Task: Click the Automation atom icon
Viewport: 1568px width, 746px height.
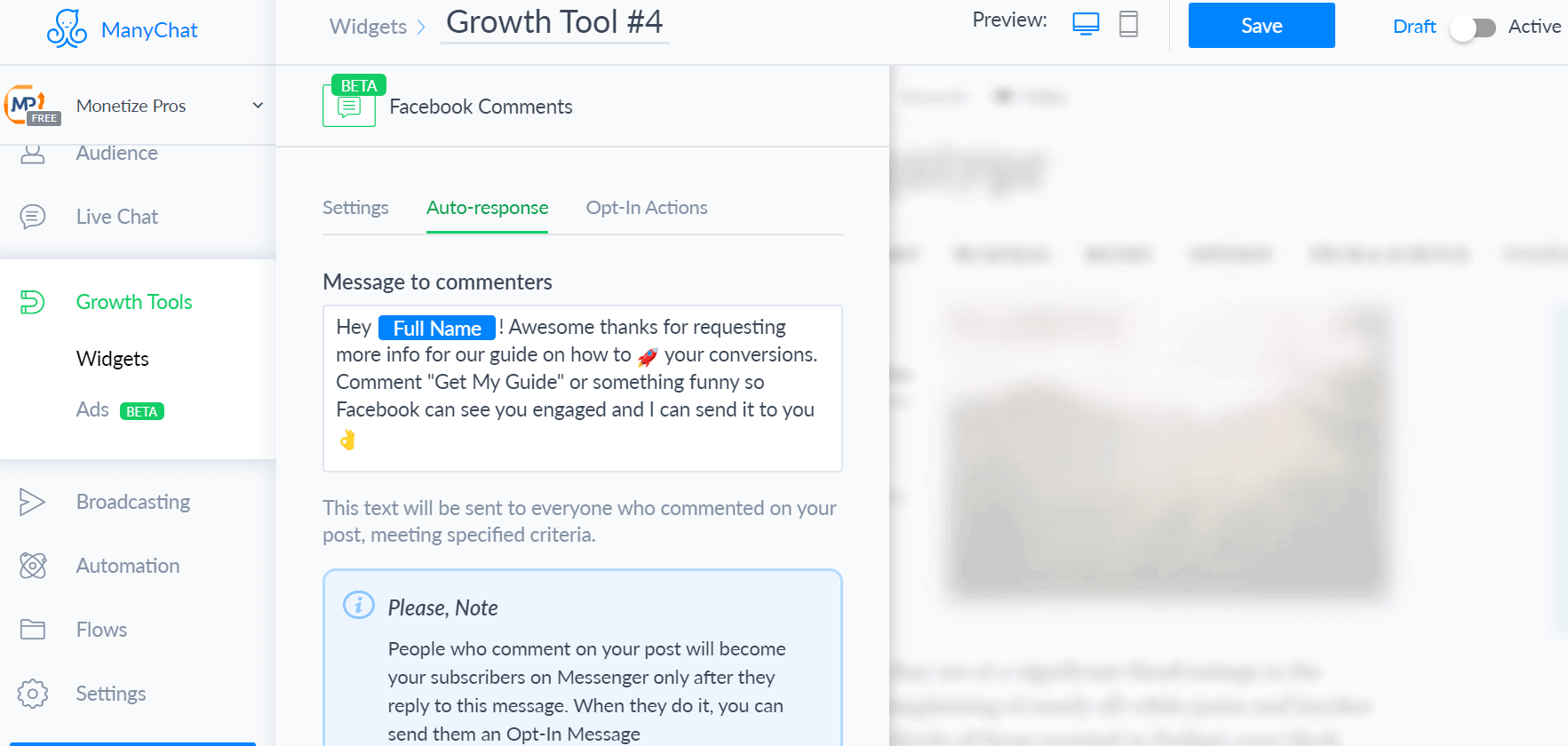Action: tap(33, 566)
